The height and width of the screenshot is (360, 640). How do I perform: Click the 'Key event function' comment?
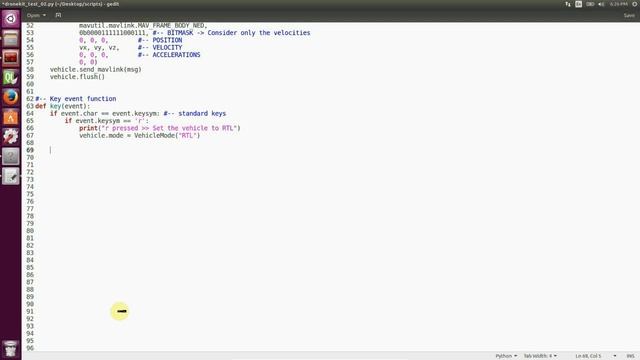pos(76,99)
